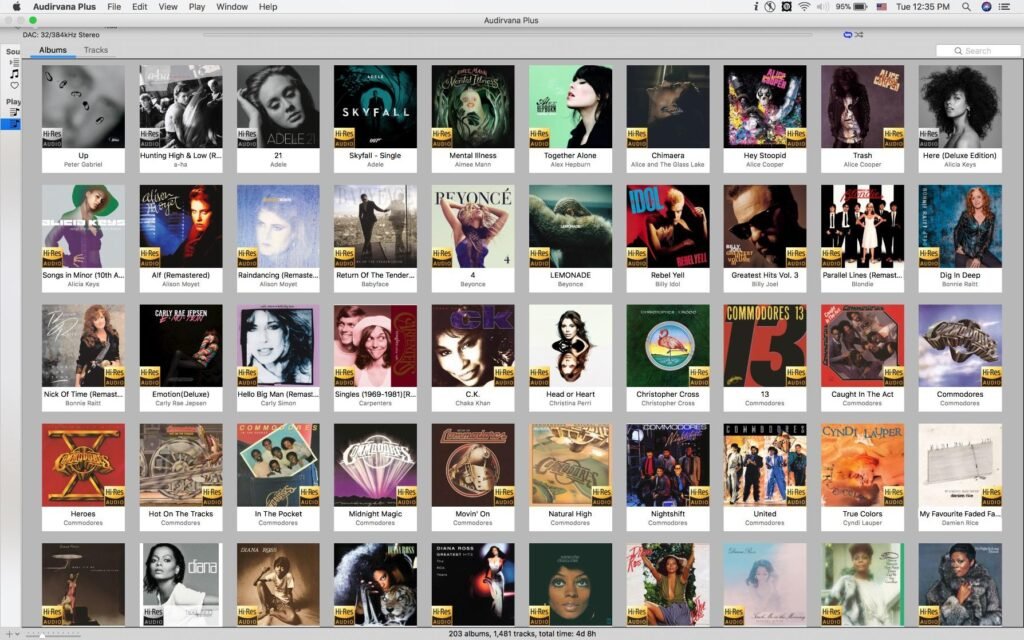Image resolution: width=1024 pixels, height=640 pixels.
Task: Click the 'Nightshift' album title
Action: pos(667,514)
